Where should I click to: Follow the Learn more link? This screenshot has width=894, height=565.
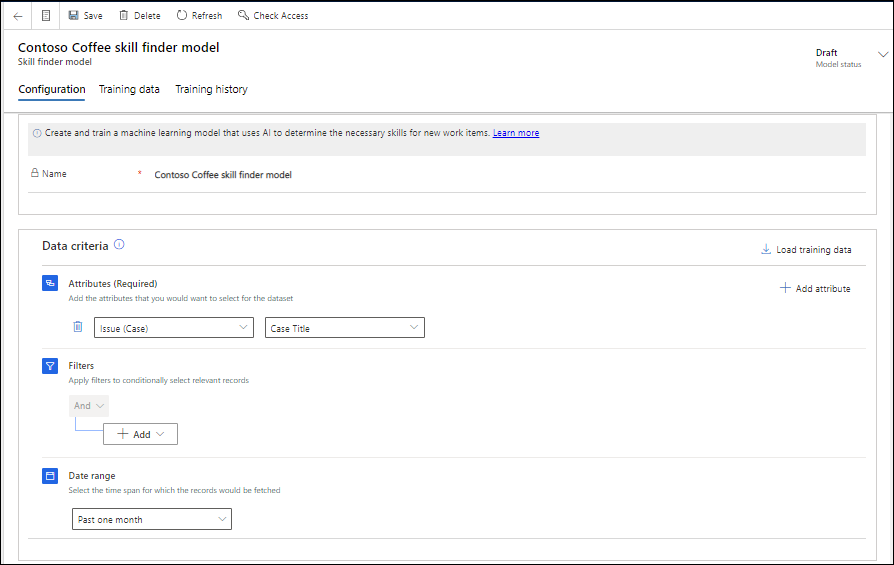(x=516, y=133)
